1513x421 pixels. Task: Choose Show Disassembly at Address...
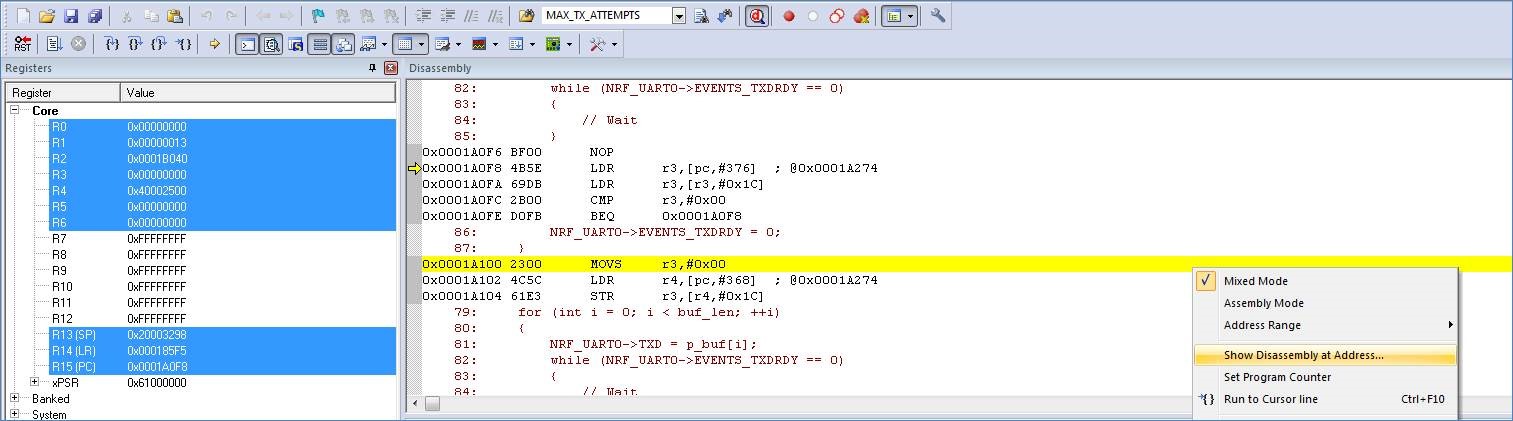(x=1325, y=355)
